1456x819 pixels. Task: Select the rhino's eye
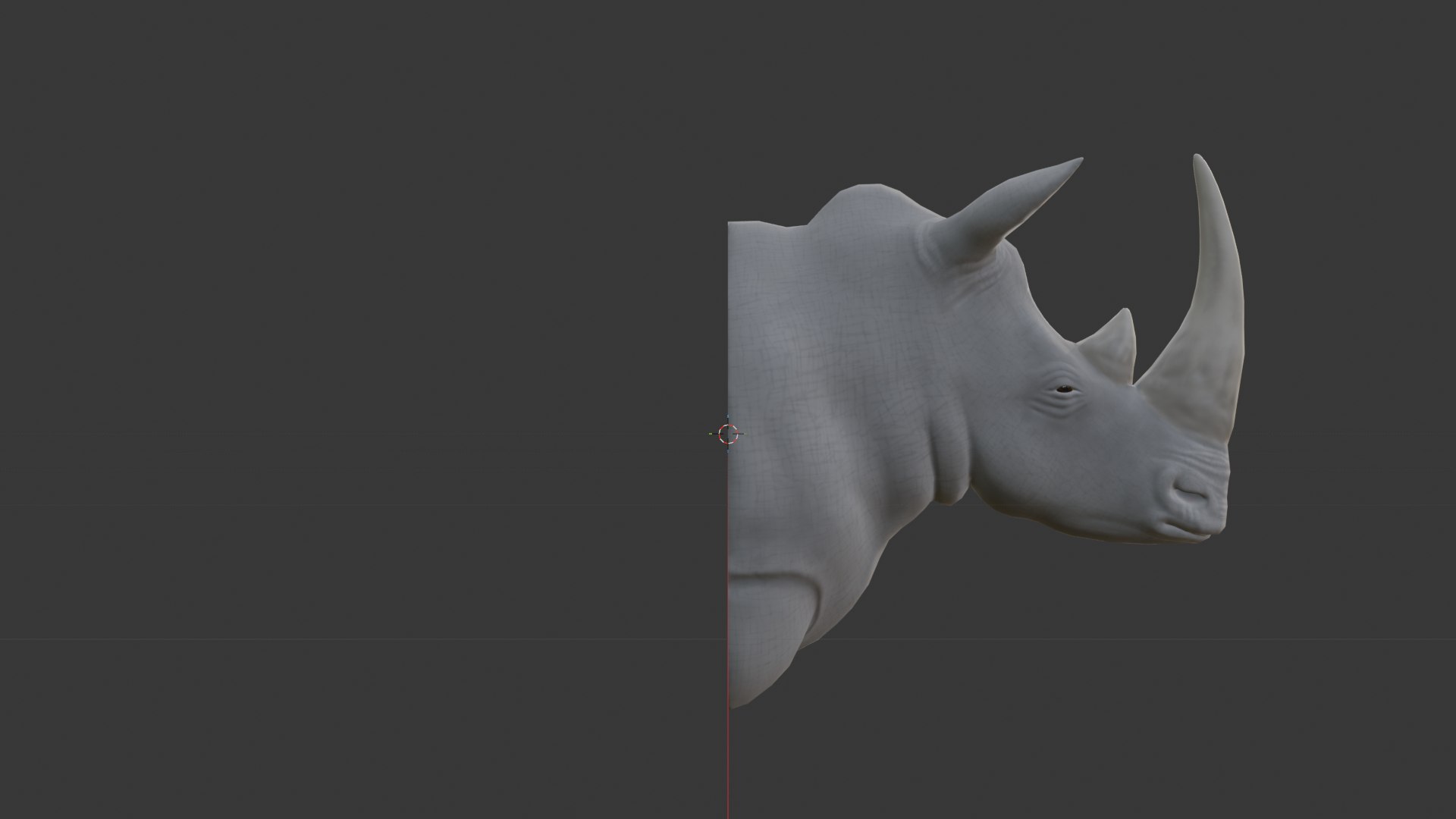[x=1065, y=390]
